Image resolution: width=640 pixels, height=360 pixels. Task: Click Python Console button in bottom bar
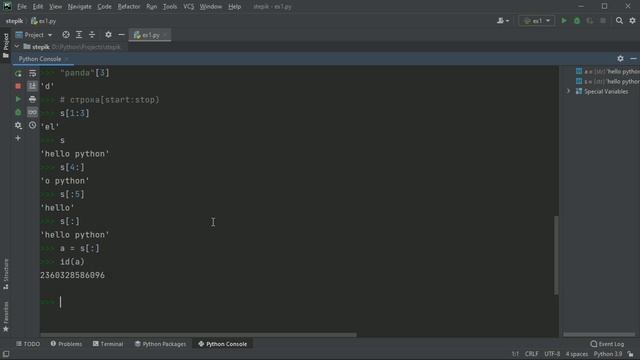click(x=222, y=344)
